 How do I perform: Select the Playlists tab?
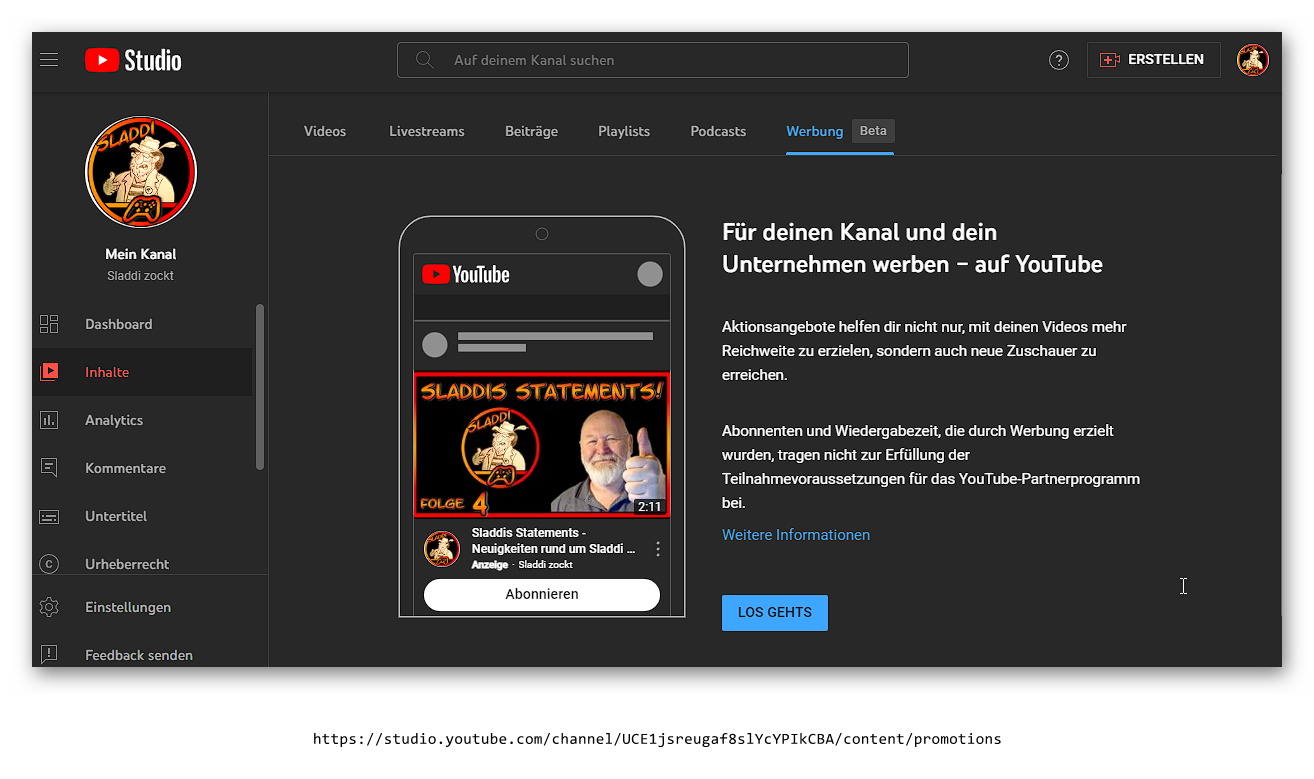[x=624, y=131]
